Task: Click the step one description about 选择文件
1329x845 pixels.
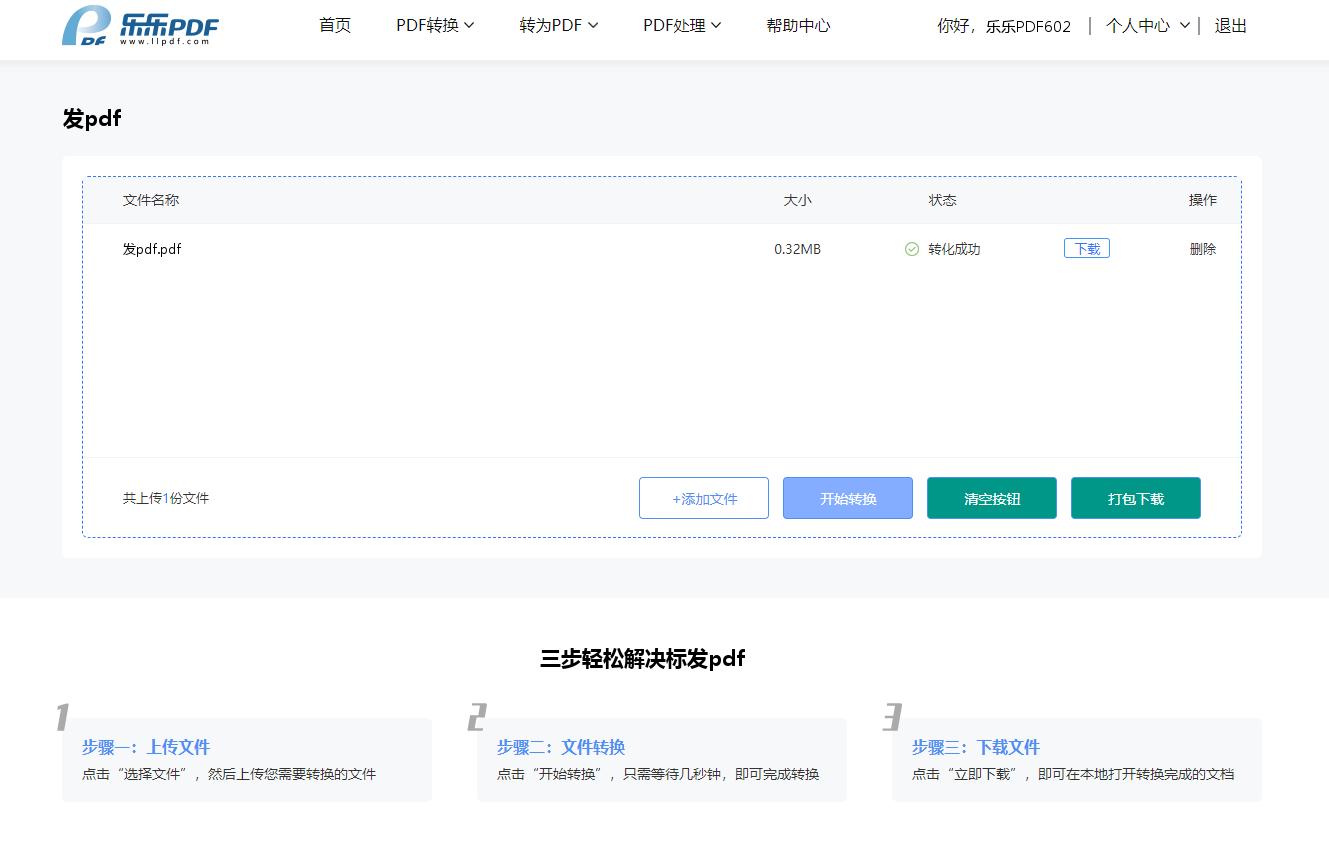Action: pyautogui.click(x=229, y=774)
